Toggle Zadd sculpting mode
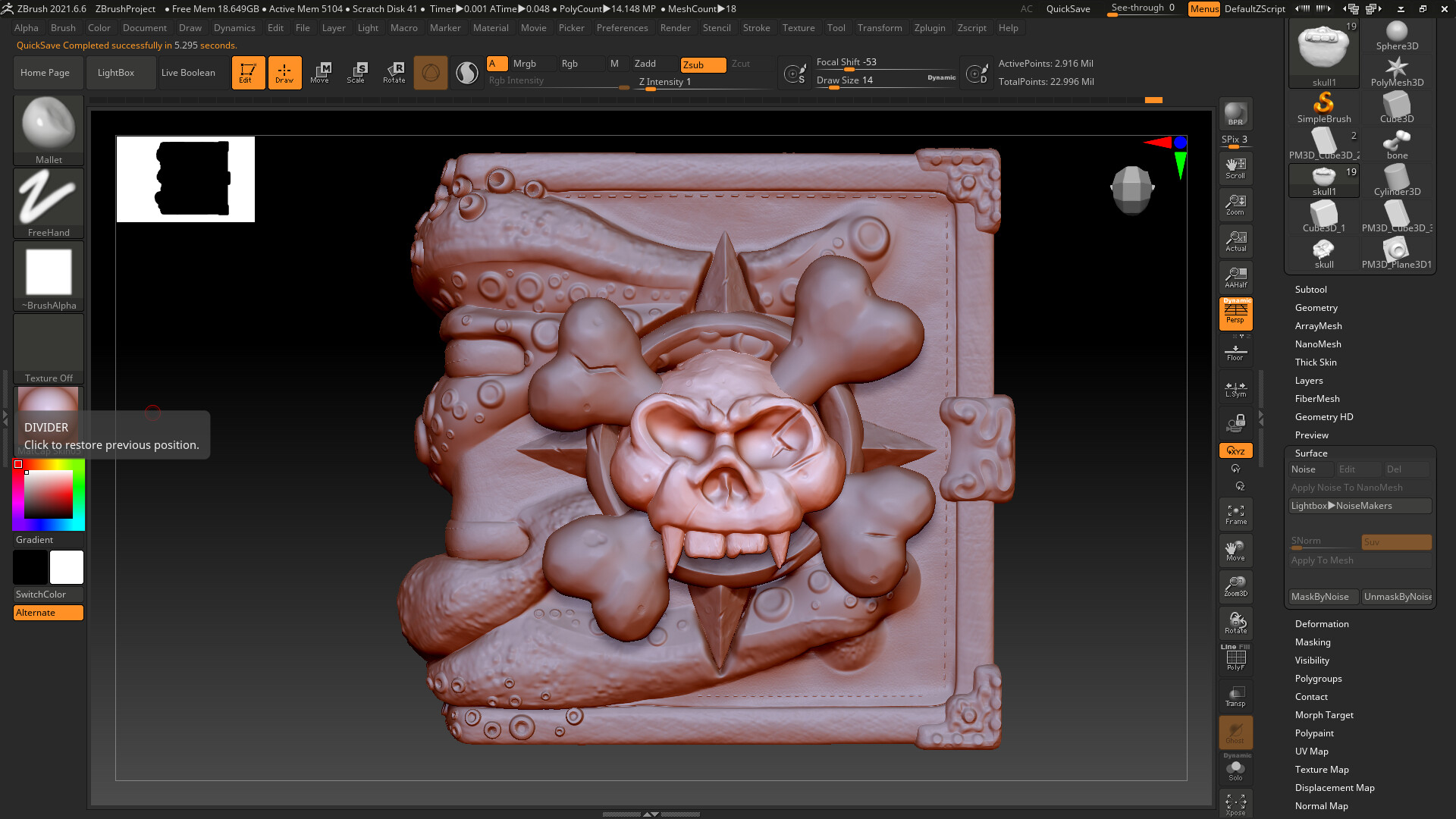This screenshot has height=819, width=1456. coord(644,64)
